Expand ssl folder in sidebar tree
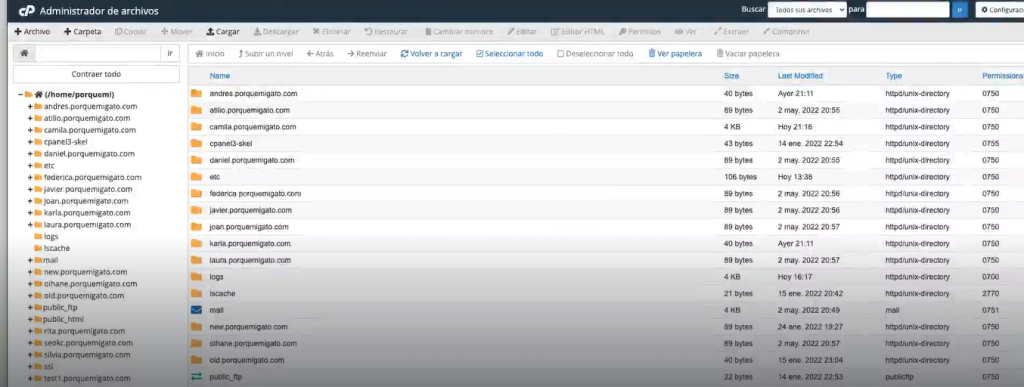This screenshot has height=387, width=1024. 30,367
